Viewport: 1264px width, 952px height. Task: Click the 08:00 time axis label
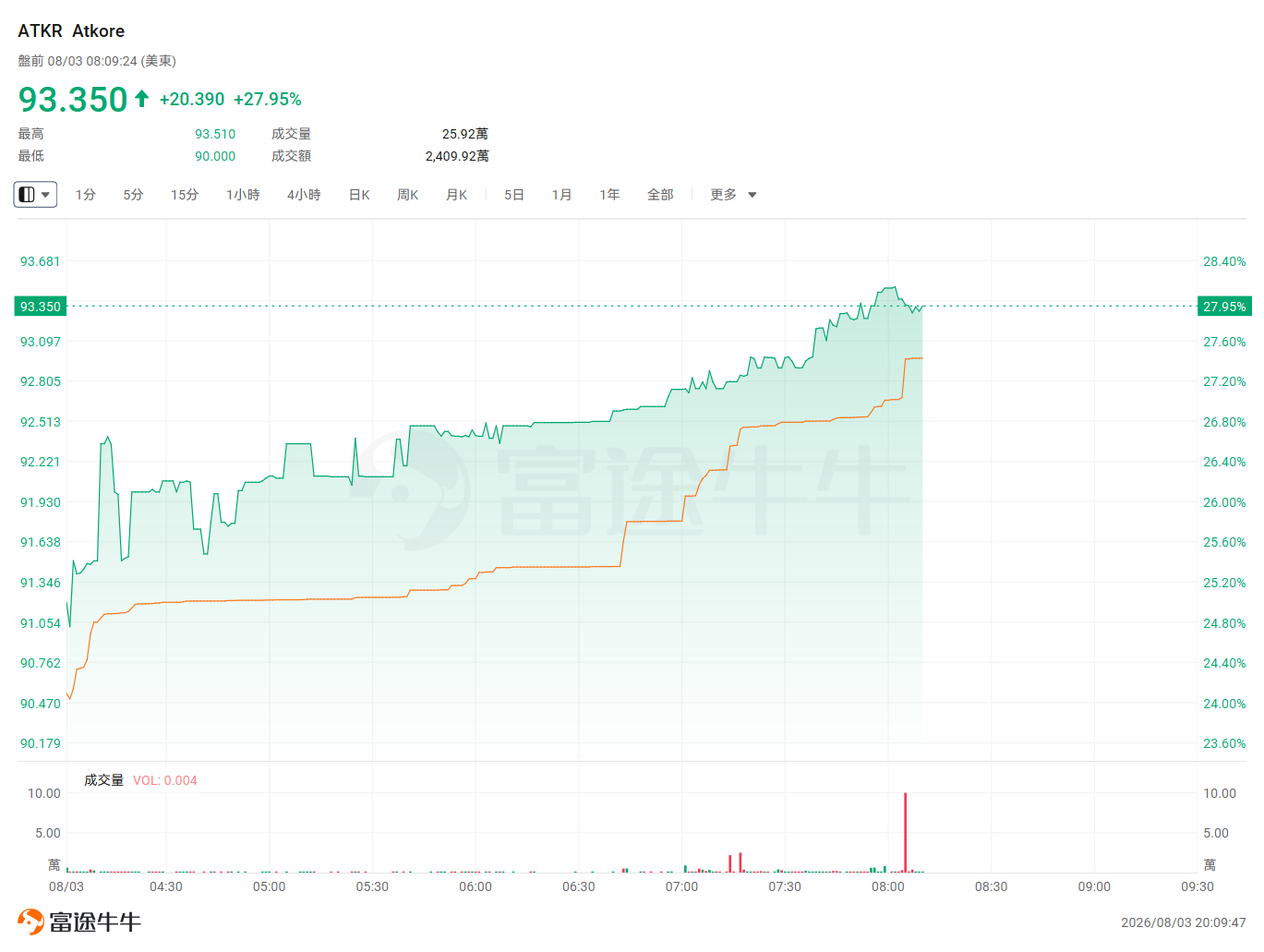click(888, 886)
